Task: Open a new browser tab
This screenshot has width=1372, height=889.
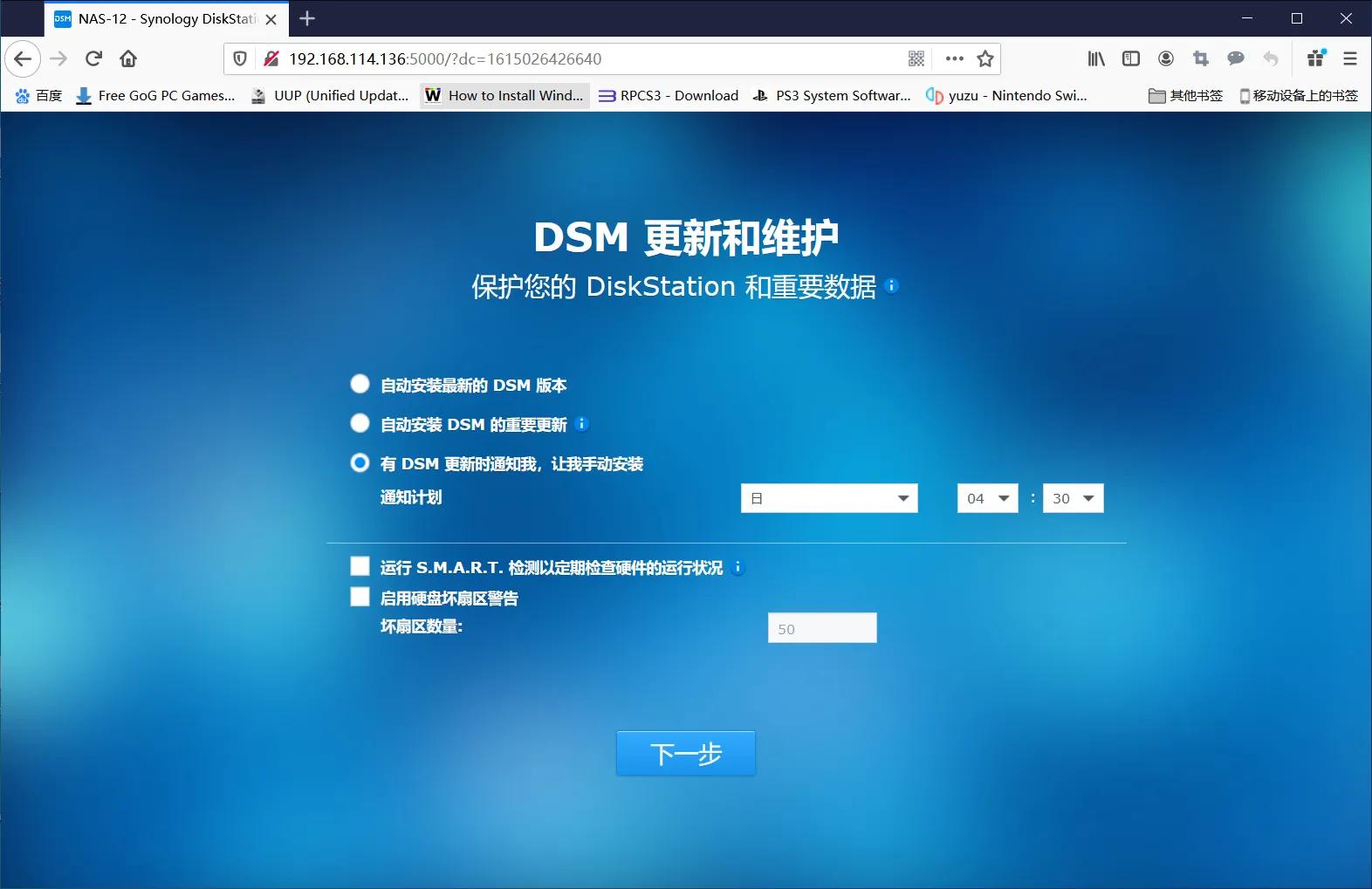Action: [x=307, y=18]
